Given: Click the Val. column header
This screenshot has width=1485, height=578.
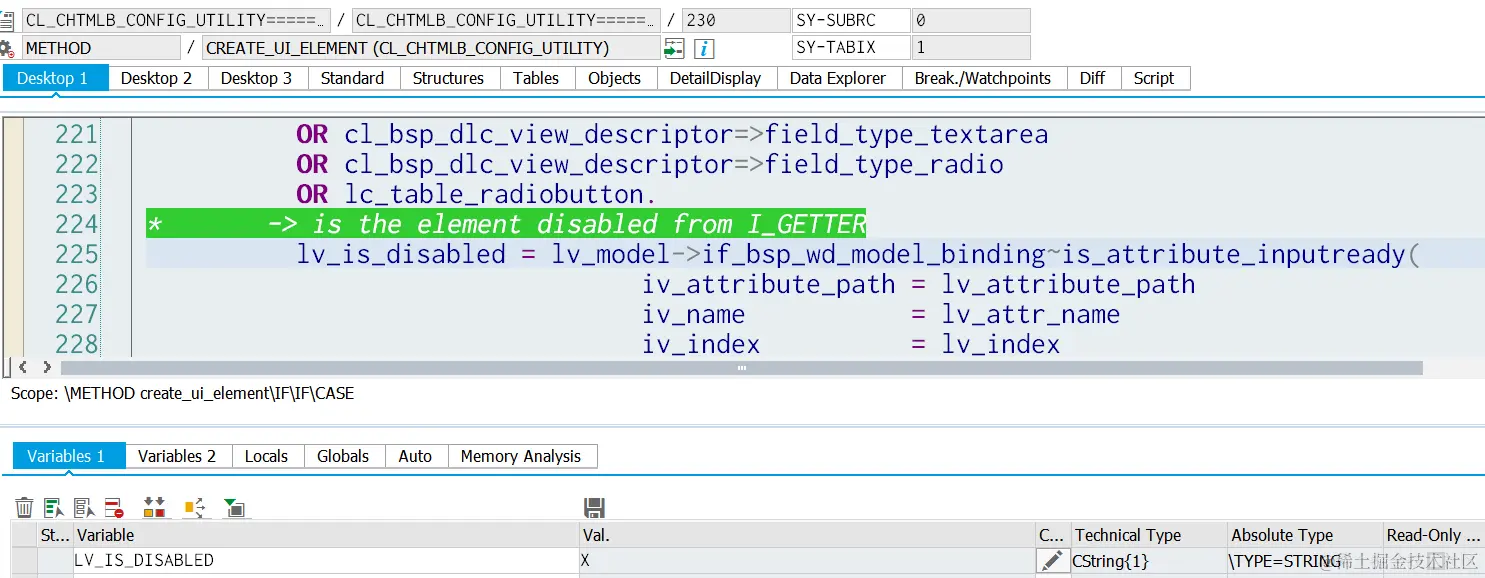Looking at the screenshot, I should click(806, 535).
